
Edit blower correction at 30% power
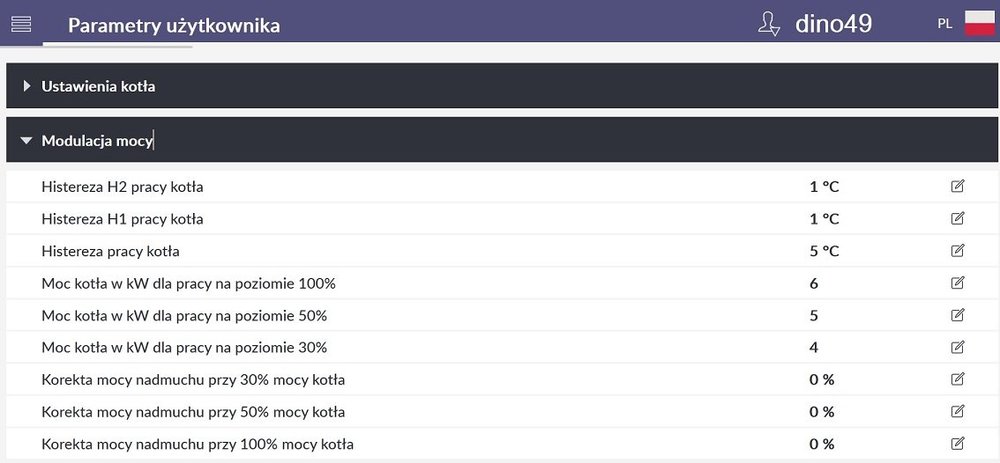[958, 379]
